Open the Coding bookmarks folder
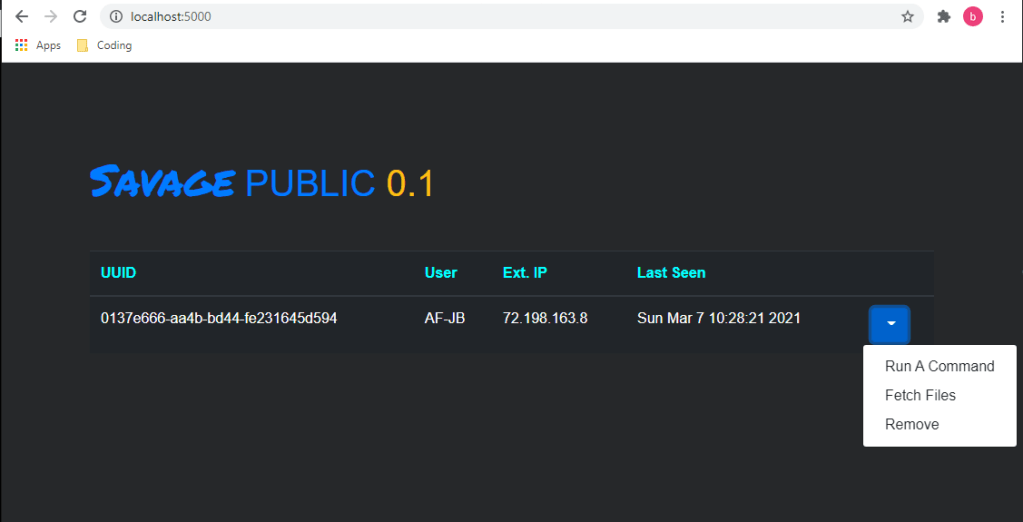The image size is (1023, 522). point(104,45)
